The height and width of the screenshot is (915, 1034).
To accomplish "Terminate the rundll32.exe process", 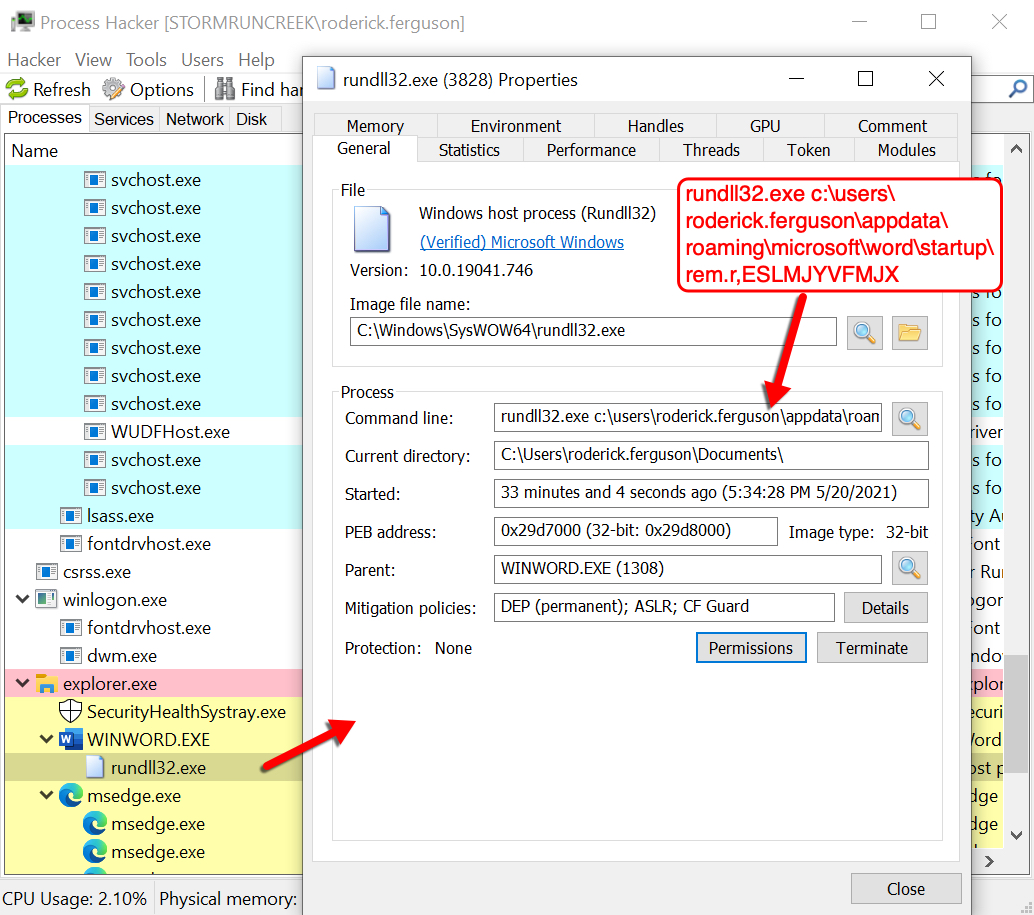I will tap(872, 648).
